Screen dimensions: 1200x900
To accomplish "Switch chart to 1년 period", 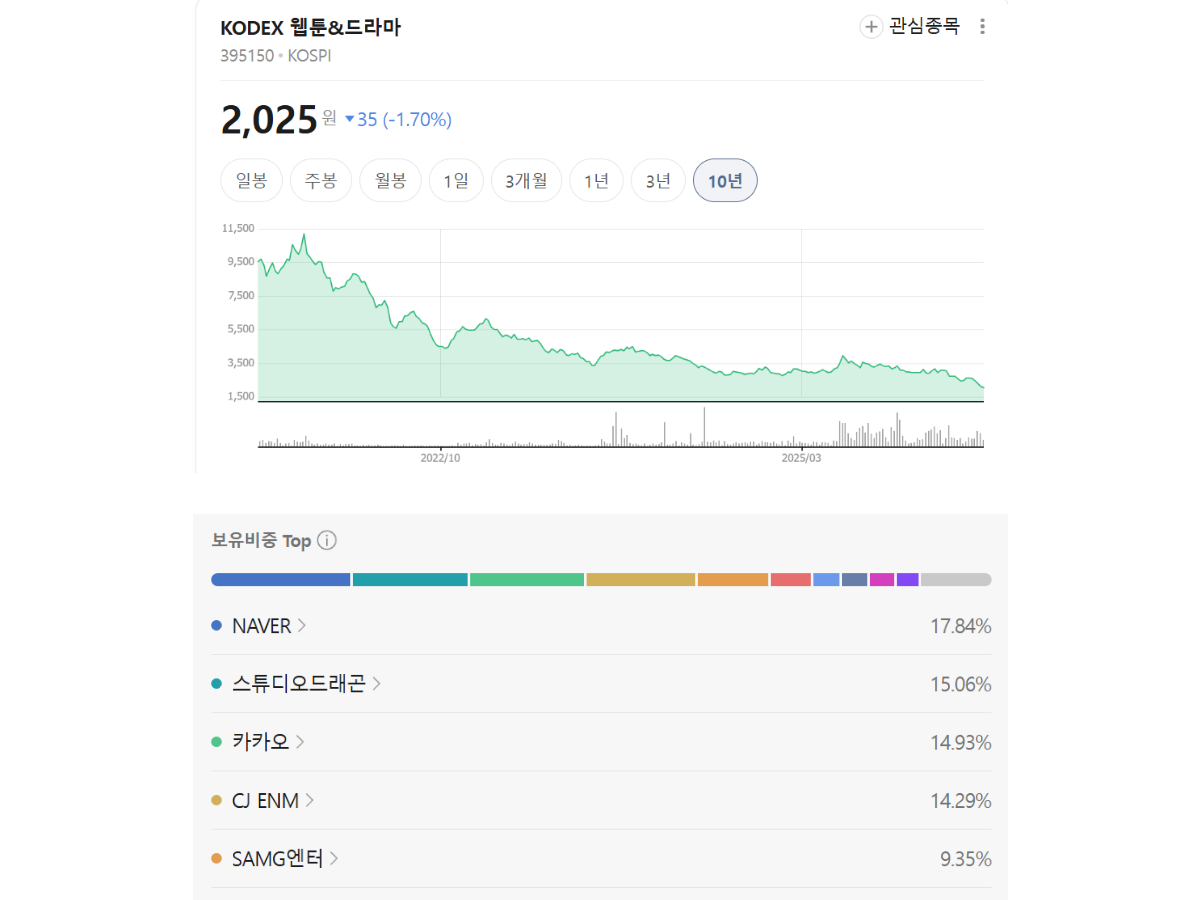I will [596, 181].
